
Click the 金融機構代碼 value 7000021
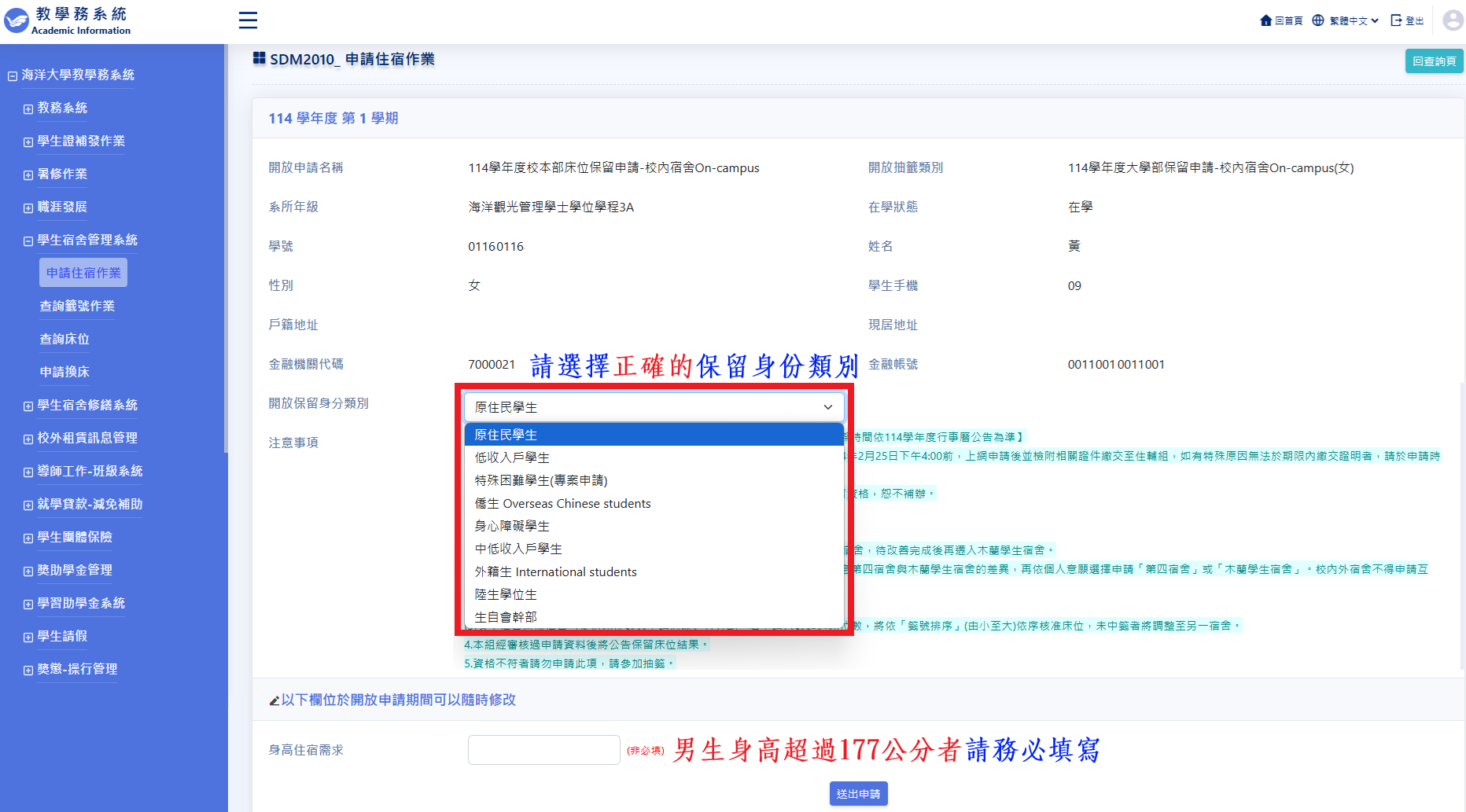click(492, 364)
